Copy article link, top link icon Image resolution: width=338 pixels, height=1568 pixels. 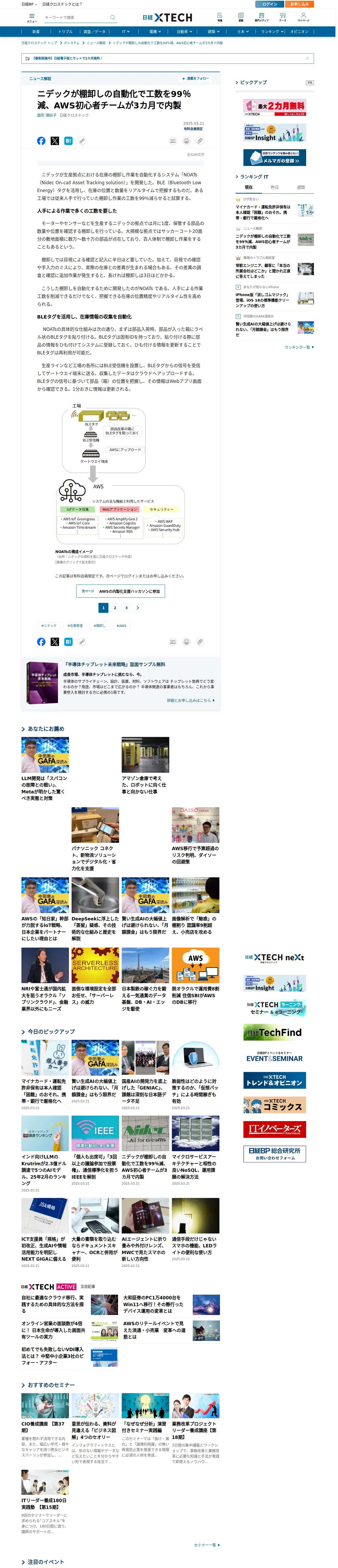point(81,141)
